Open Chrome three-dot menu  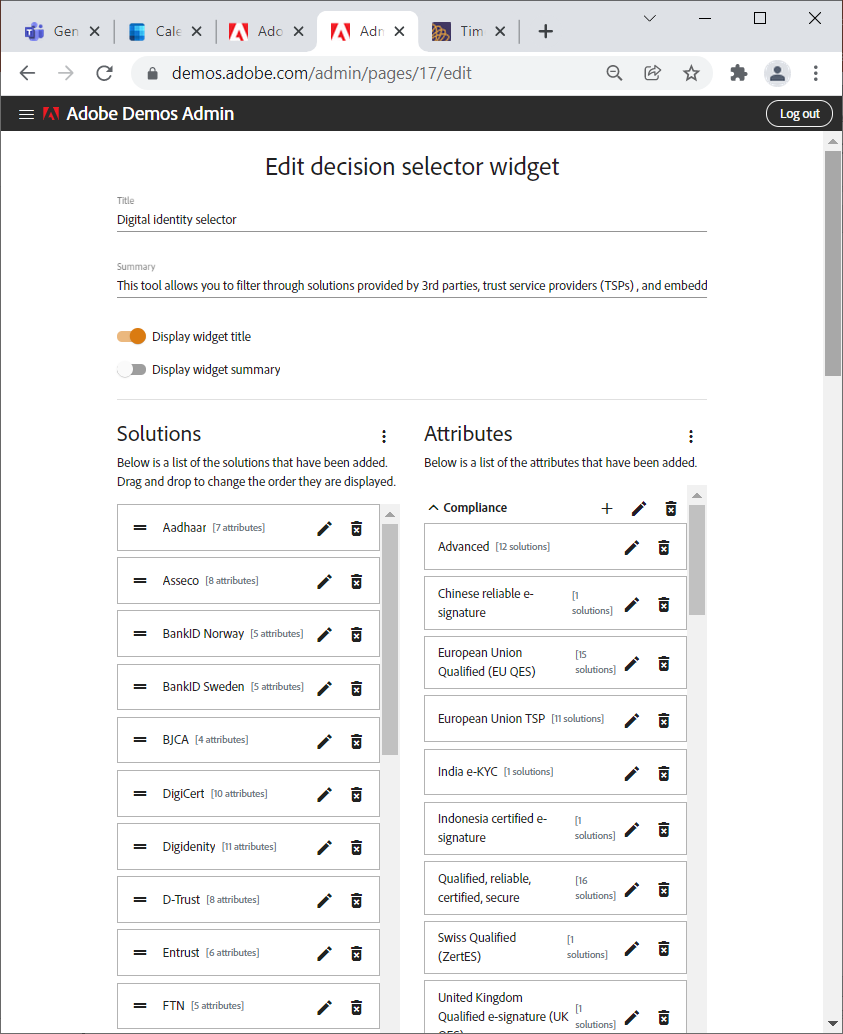click(x=815, y=73)
